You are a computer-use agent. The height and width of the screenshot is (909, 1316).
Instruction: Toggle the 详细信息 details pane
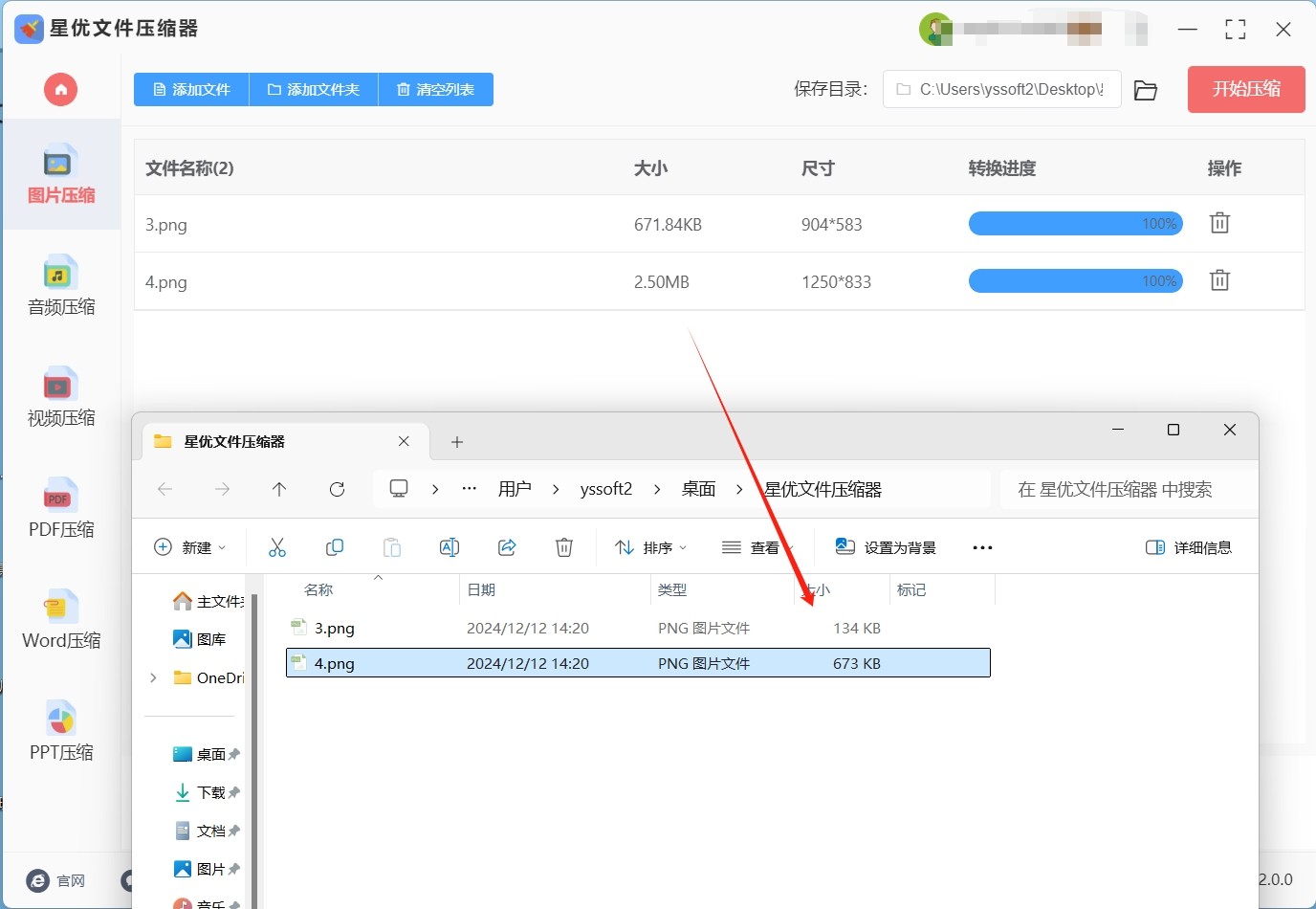[x=1189, y=547]
